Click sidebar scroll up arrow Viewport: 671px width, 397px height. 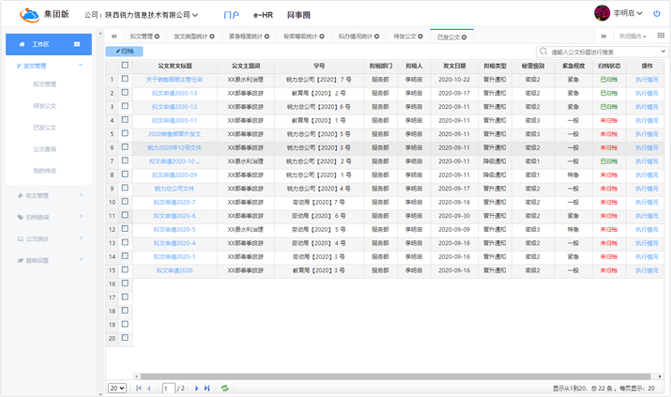101,33
